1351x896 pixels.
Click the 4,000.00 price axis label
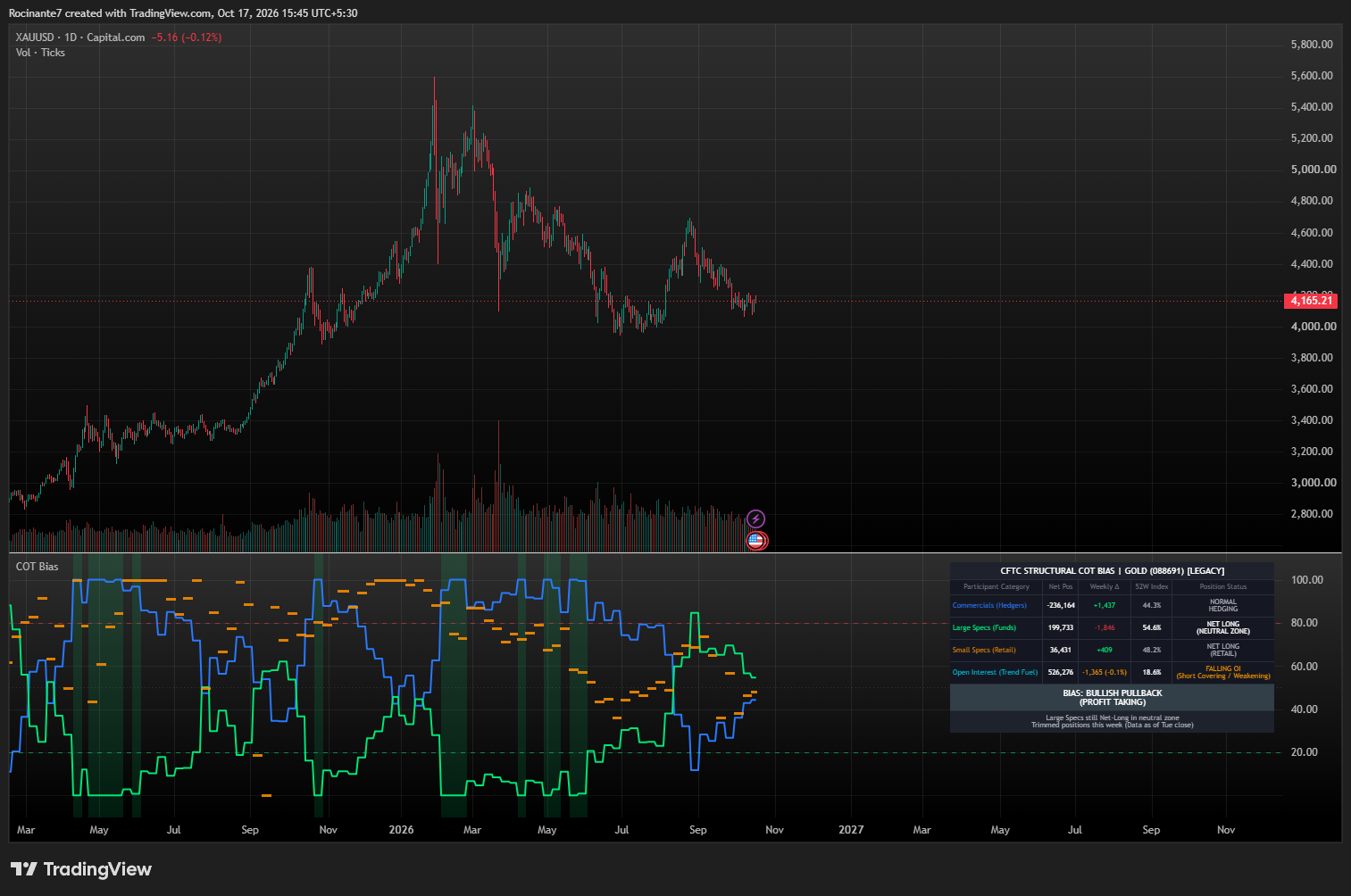point(1313,327)
